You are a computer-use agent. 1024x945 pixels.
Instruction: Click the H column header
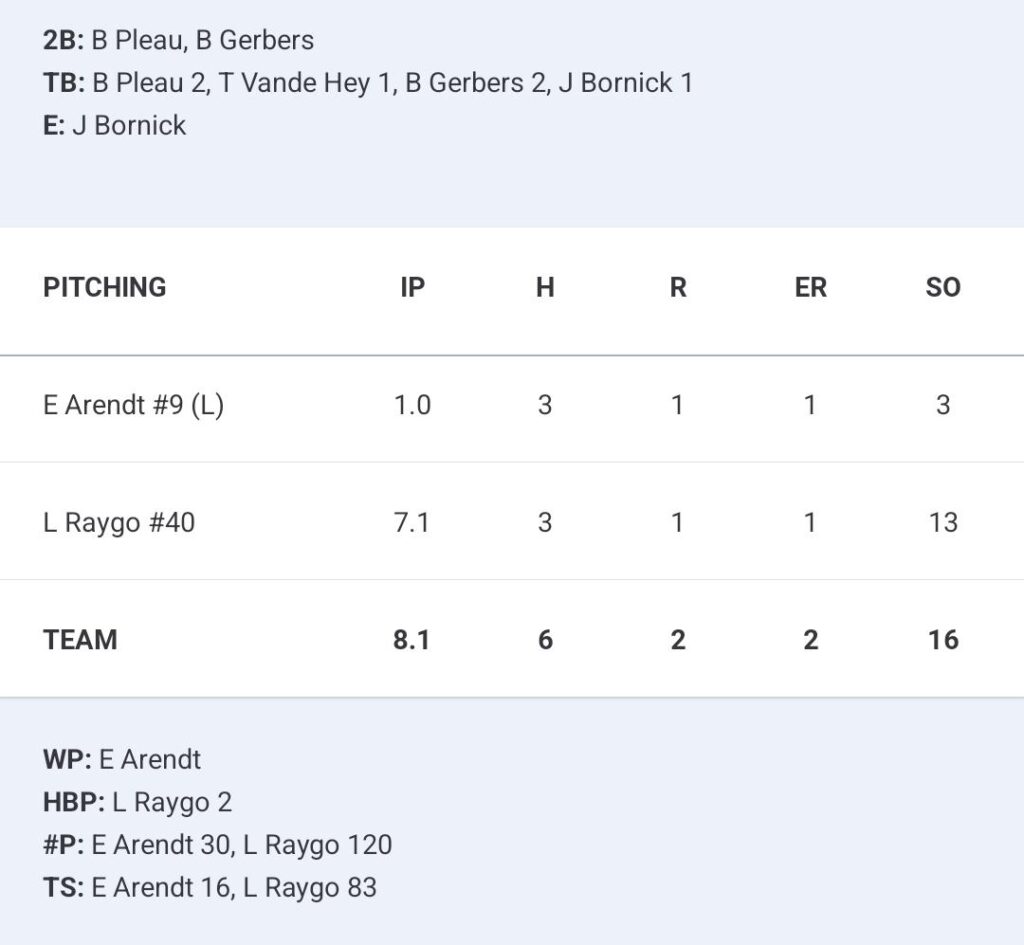(x=545, y=287)
